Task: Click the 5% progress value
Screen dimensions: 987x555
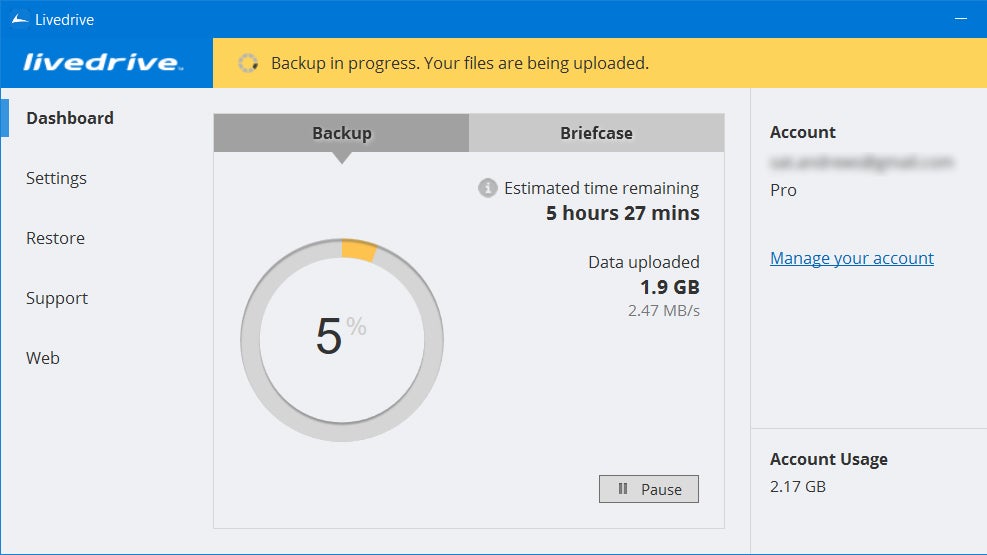Action: tap(341, 335)
